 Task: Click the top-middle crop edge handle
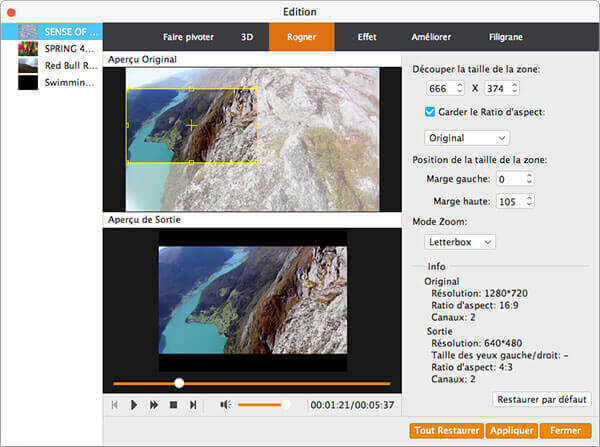(192, 89)
